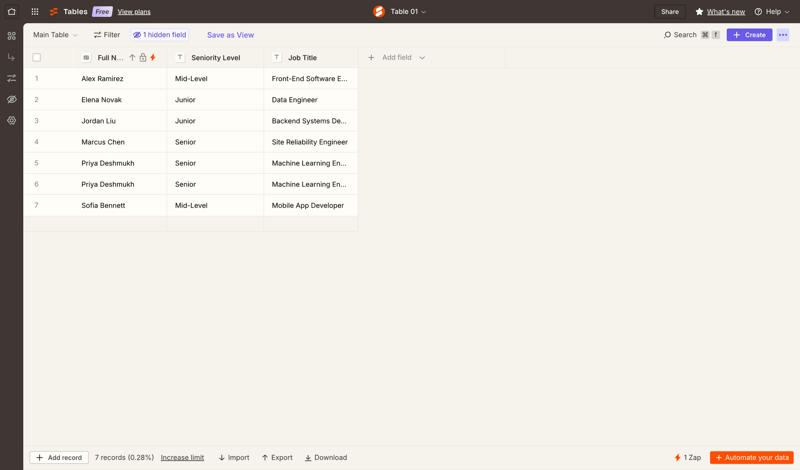Open linked tables arrow icon in sidebar
The image size is (800, 470).
pyautogui.click(x=11, y=57)
